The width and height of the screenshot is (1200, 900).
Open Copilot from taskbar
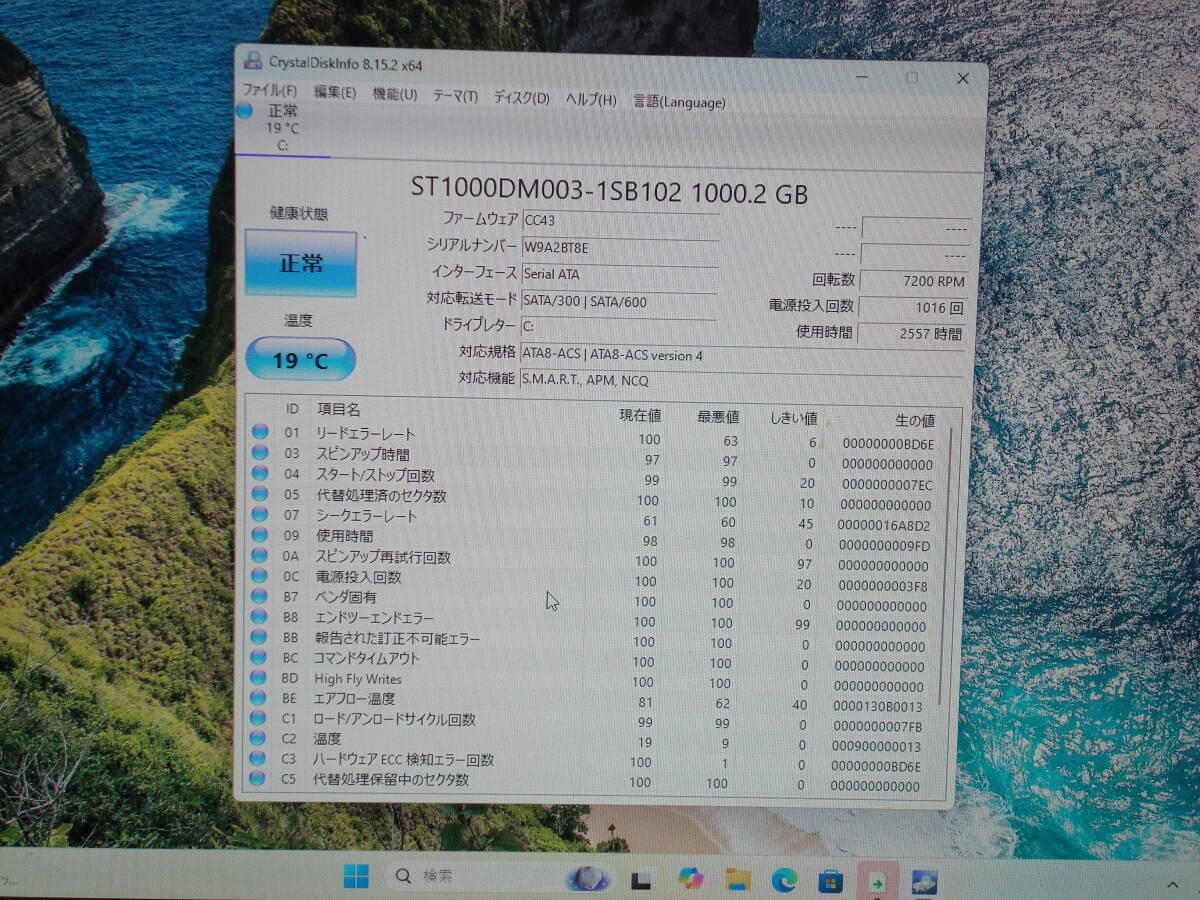tap(690, 878)
